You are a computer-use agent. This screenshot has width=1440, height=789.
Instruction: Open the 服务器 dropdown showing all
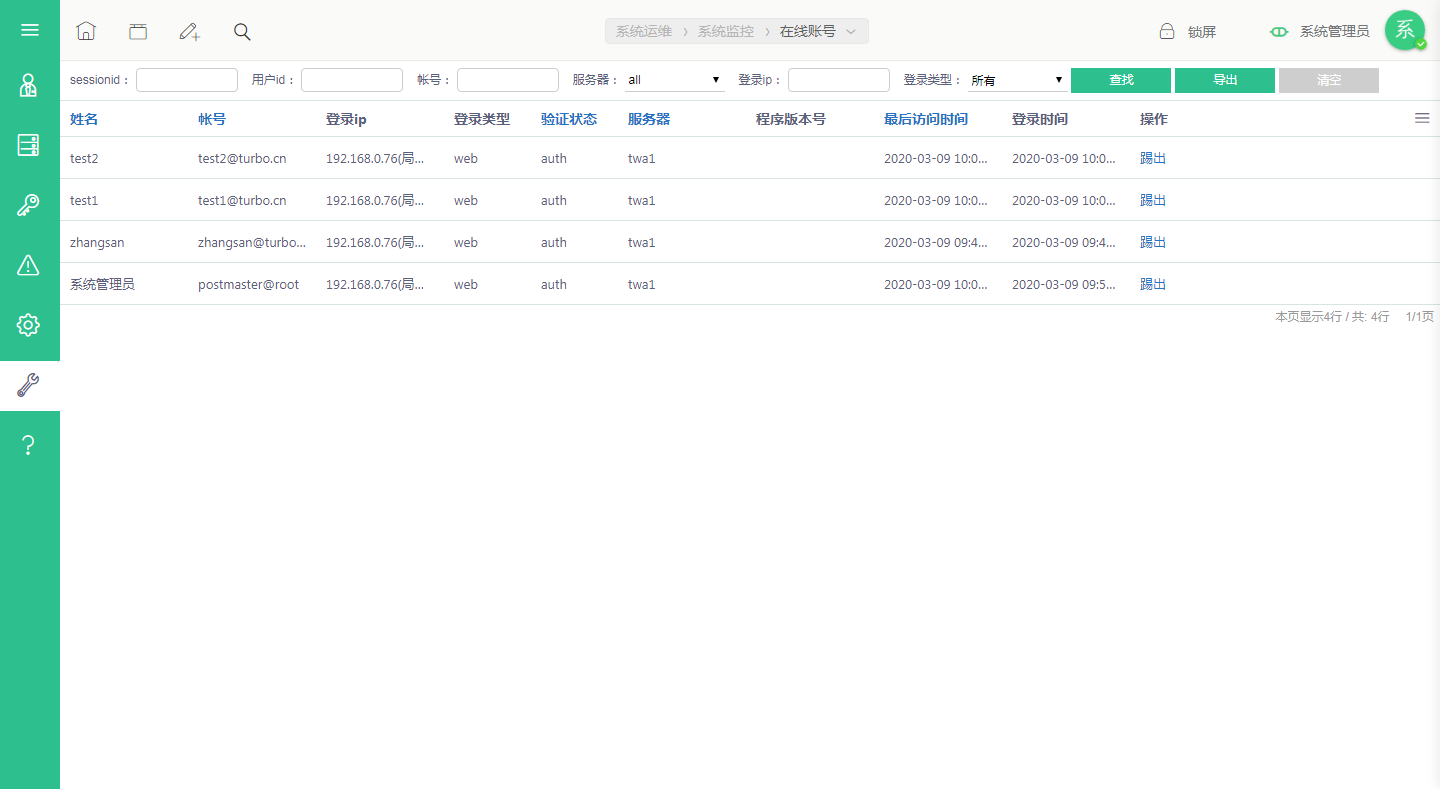coord(675,80)
